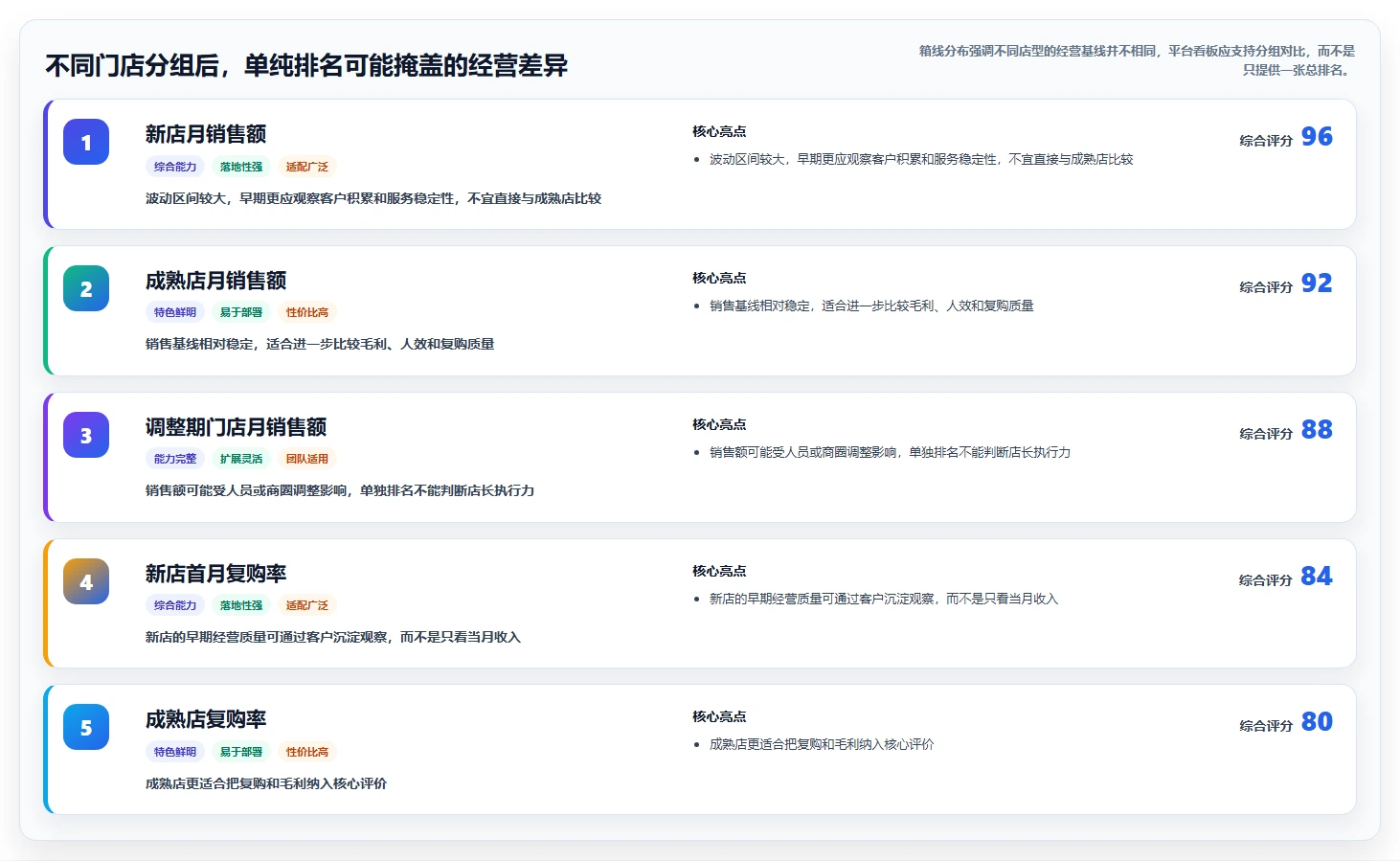Click the rank 3 number badge
Screen dimensions: 1400x861
click(86, 435)
